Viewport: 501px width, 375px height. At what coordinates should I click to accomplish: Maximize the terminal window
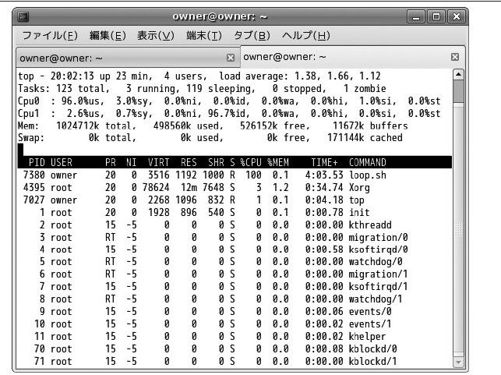436,17
